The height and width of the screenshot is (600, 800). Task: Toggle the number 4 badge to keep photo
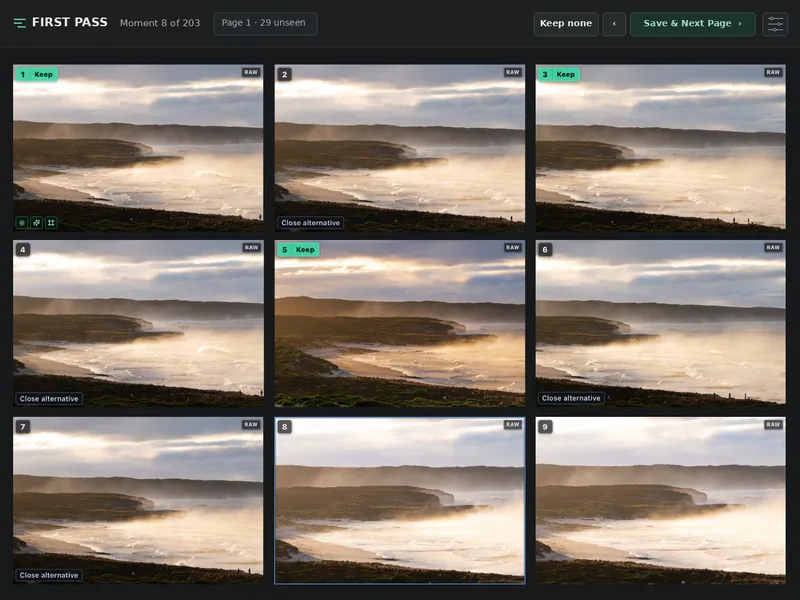pos(22,249)
